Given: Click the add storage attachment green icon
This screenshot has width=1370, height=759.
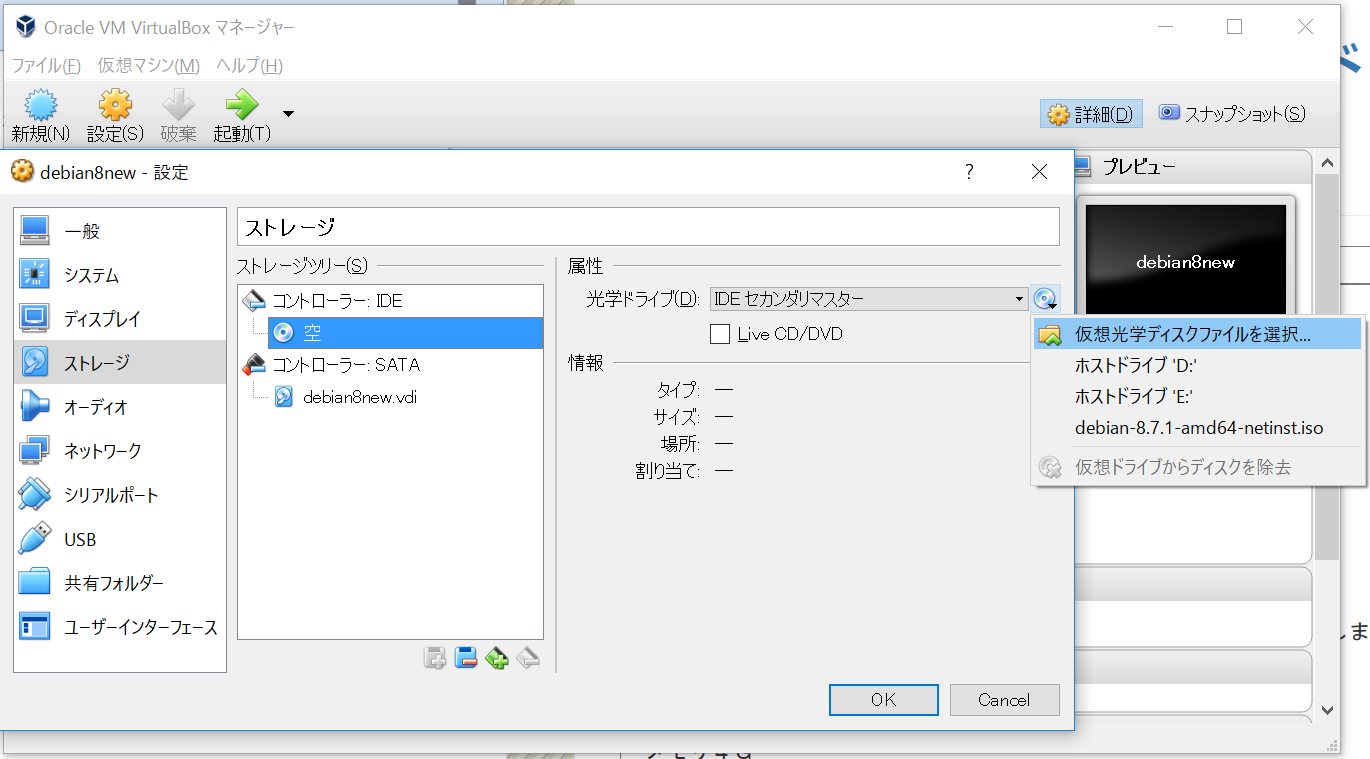Looking at the screenshot, I should 497,658.
